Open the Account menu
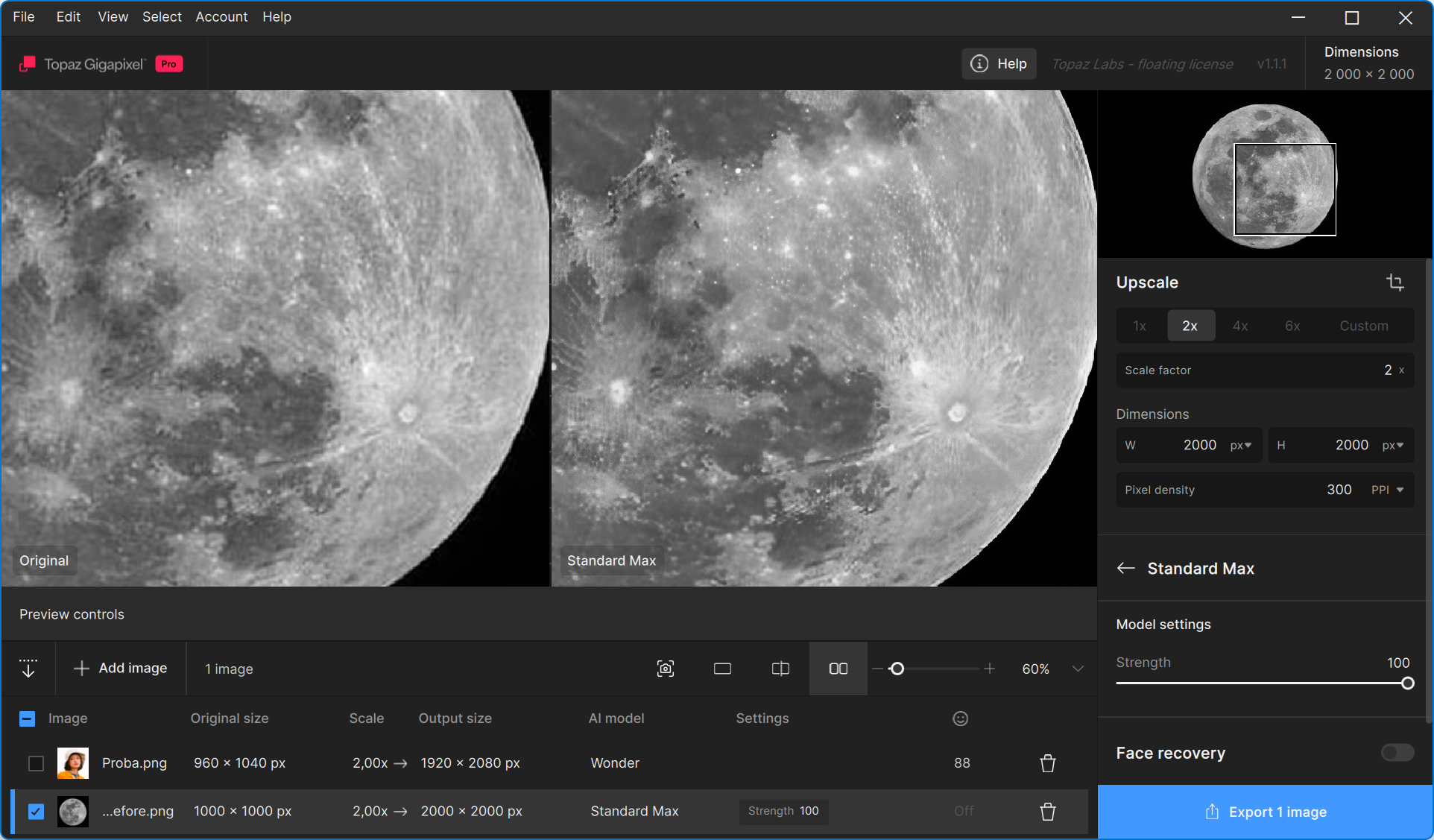 [x=221, y=16]
